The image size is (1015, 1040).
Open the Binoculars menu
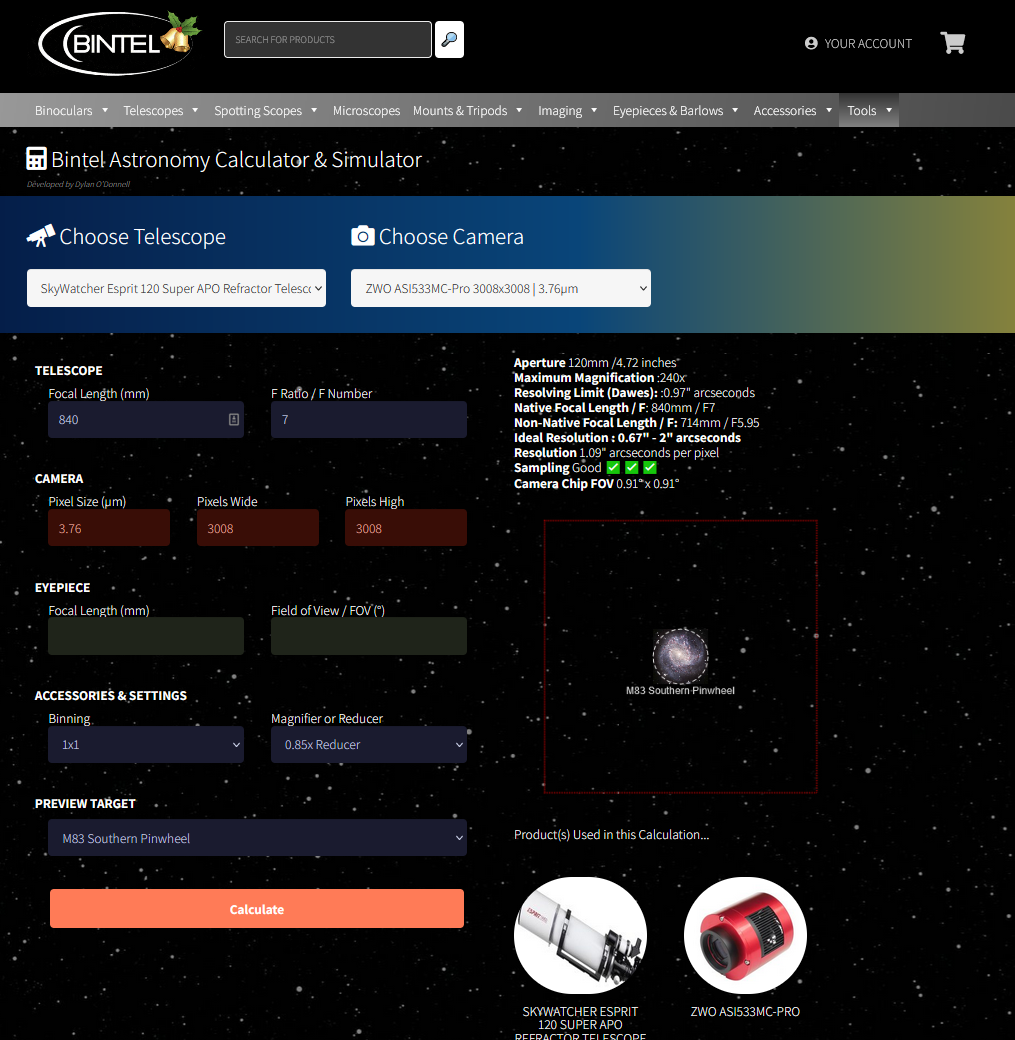[64, 111]
